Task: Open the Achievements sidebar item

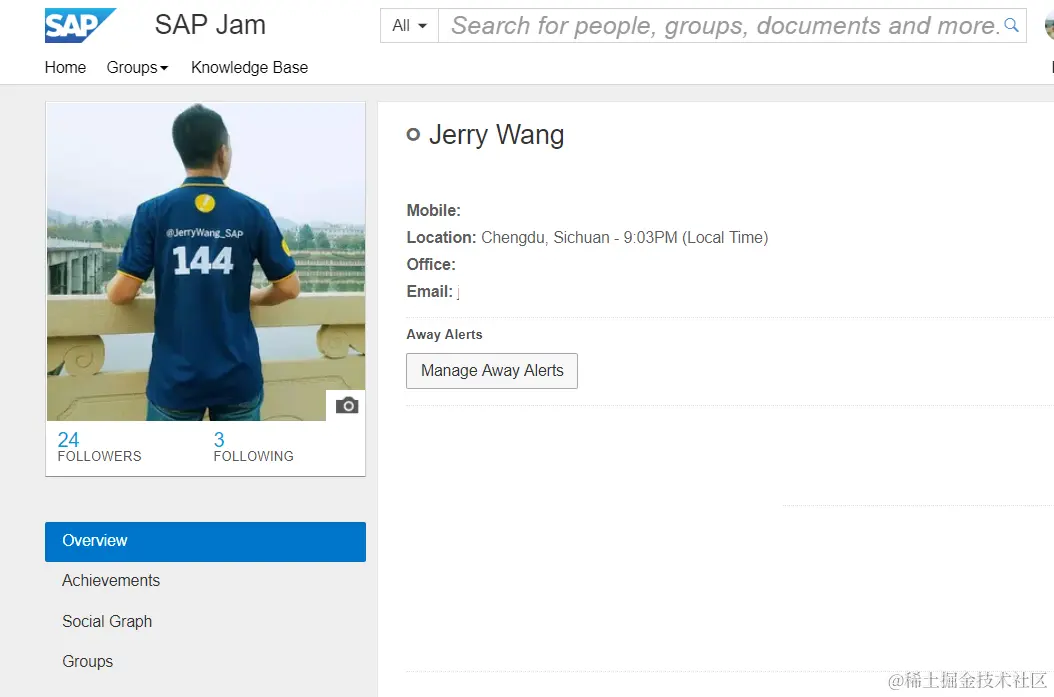Action: click(111, 581)
